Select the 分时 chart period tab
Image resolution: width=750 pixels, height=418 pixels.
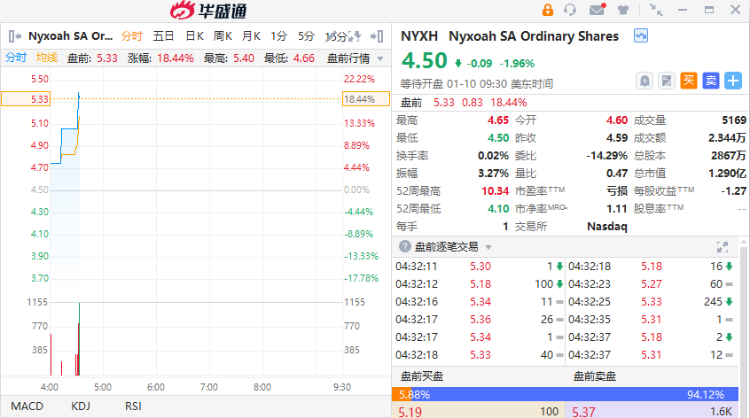(x=132, y=36)
